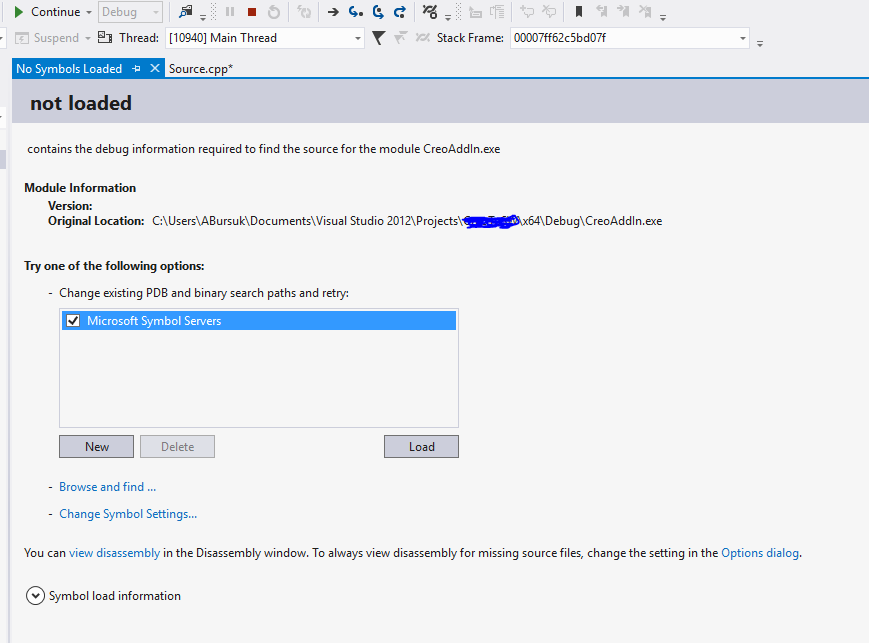Screen dimensions: 869x643
Task: Click the decrease indent toolbar icon
Action: click(497, 12)
